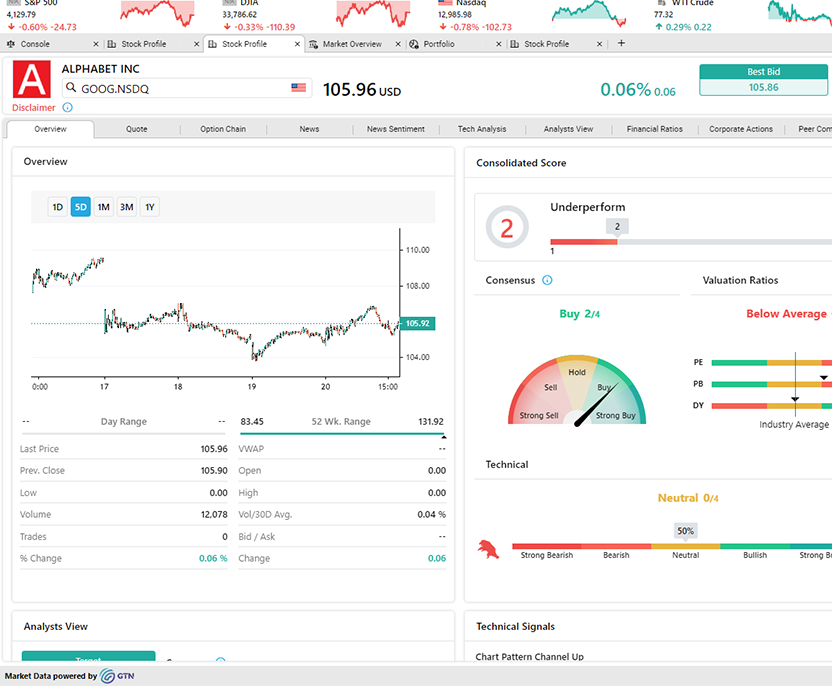Open the Portfolio tab
The height and width of the screenshot is (686, 832).
(455, 44)
